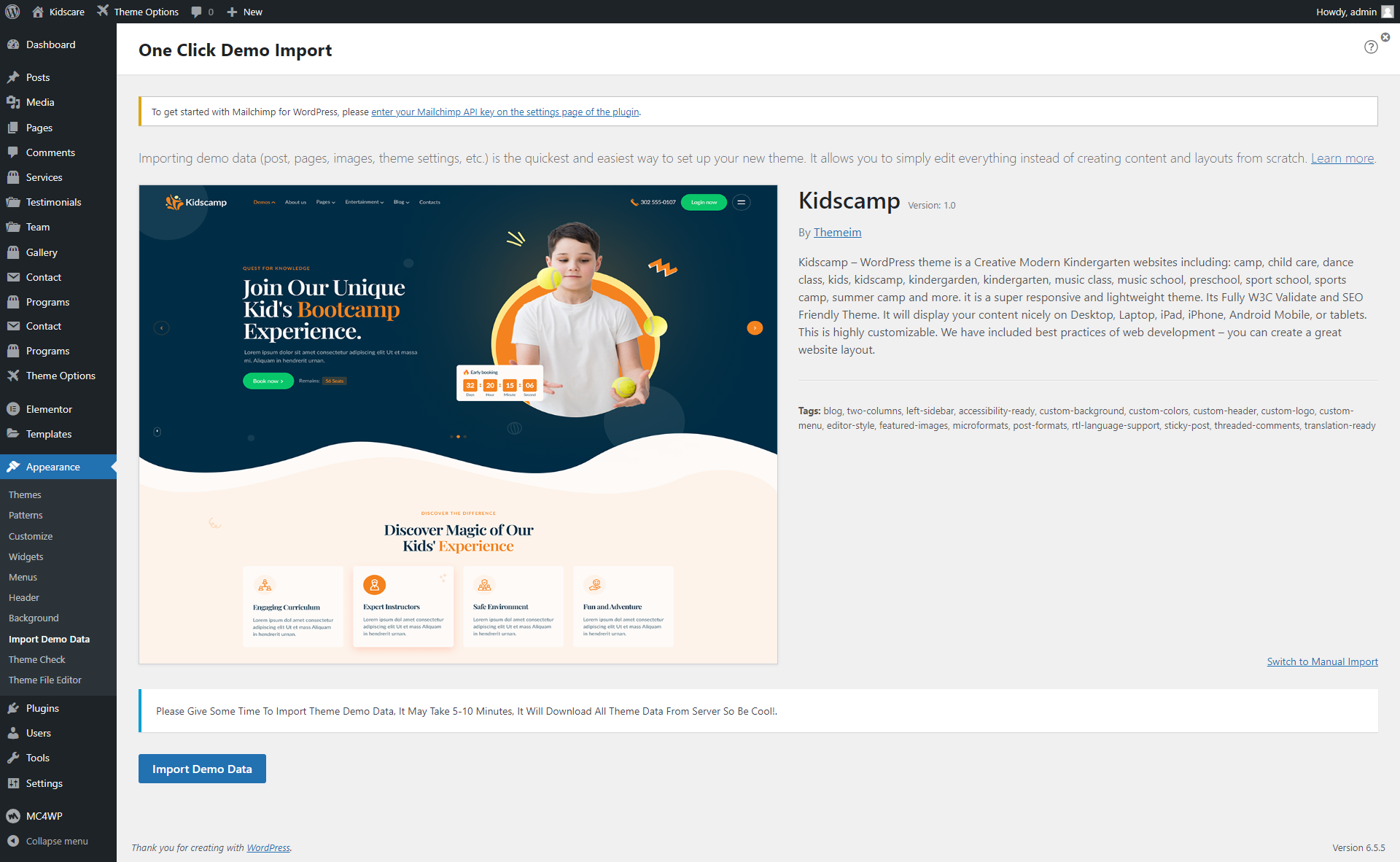
Task: Click the Kidscamp demo preview thumbnail
Action: 458,424
